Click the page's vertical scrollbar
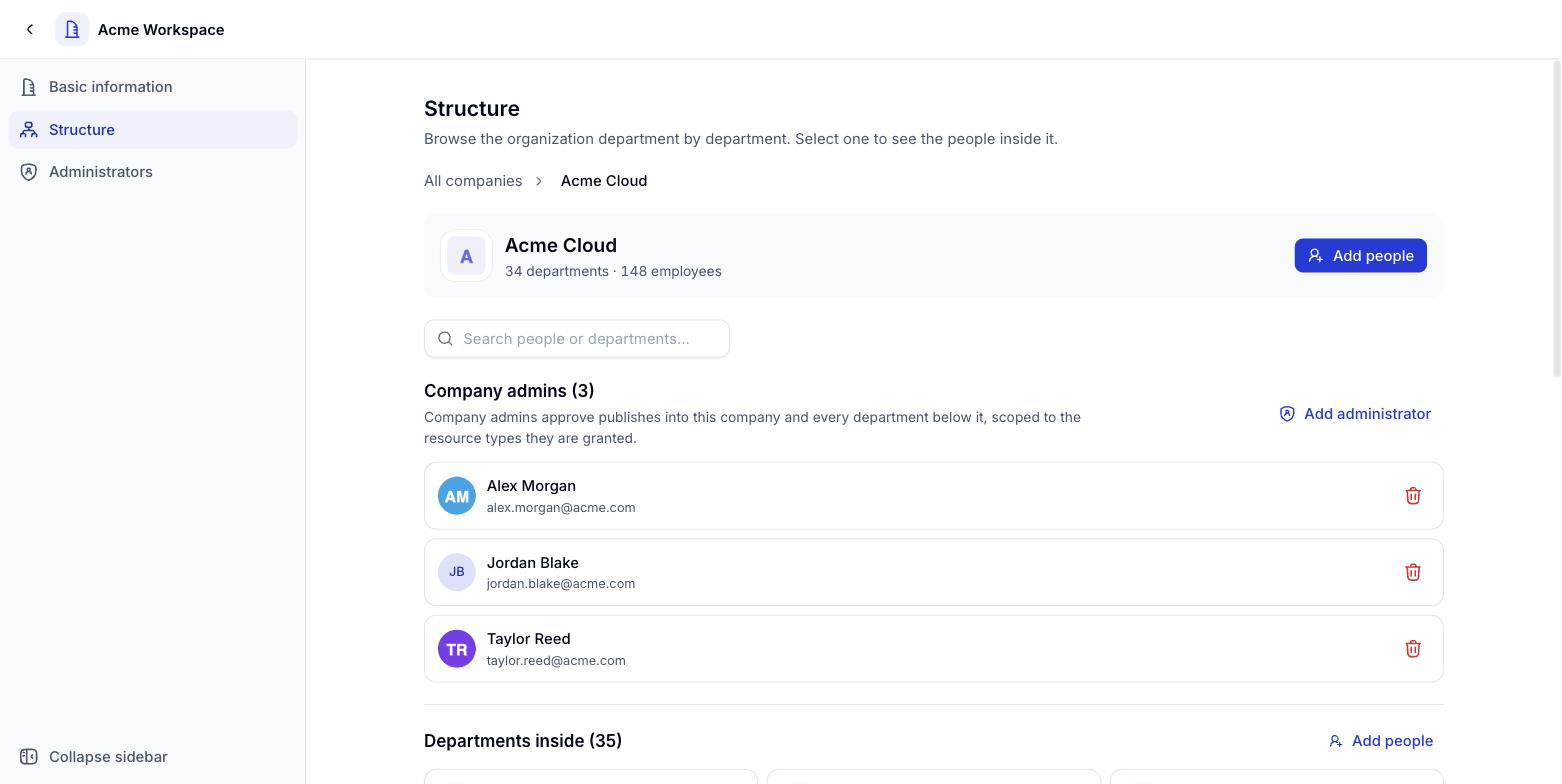The image size is (1562, 784). 1556,219
